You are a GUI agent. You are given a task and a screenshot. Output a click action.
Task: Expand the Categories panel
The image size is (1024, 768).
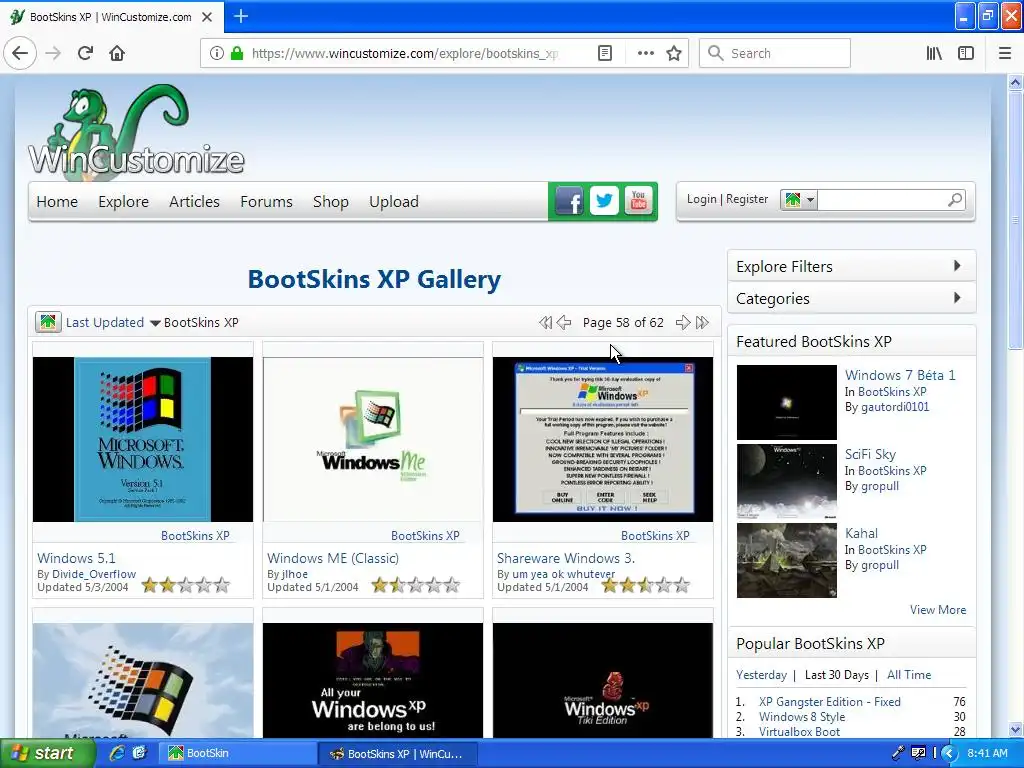pos(852,298)
